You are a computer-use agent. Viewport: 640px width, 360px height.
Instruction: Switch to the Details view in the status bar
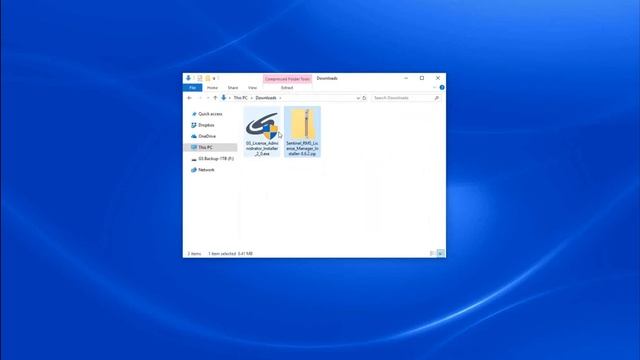click(432, 253)
